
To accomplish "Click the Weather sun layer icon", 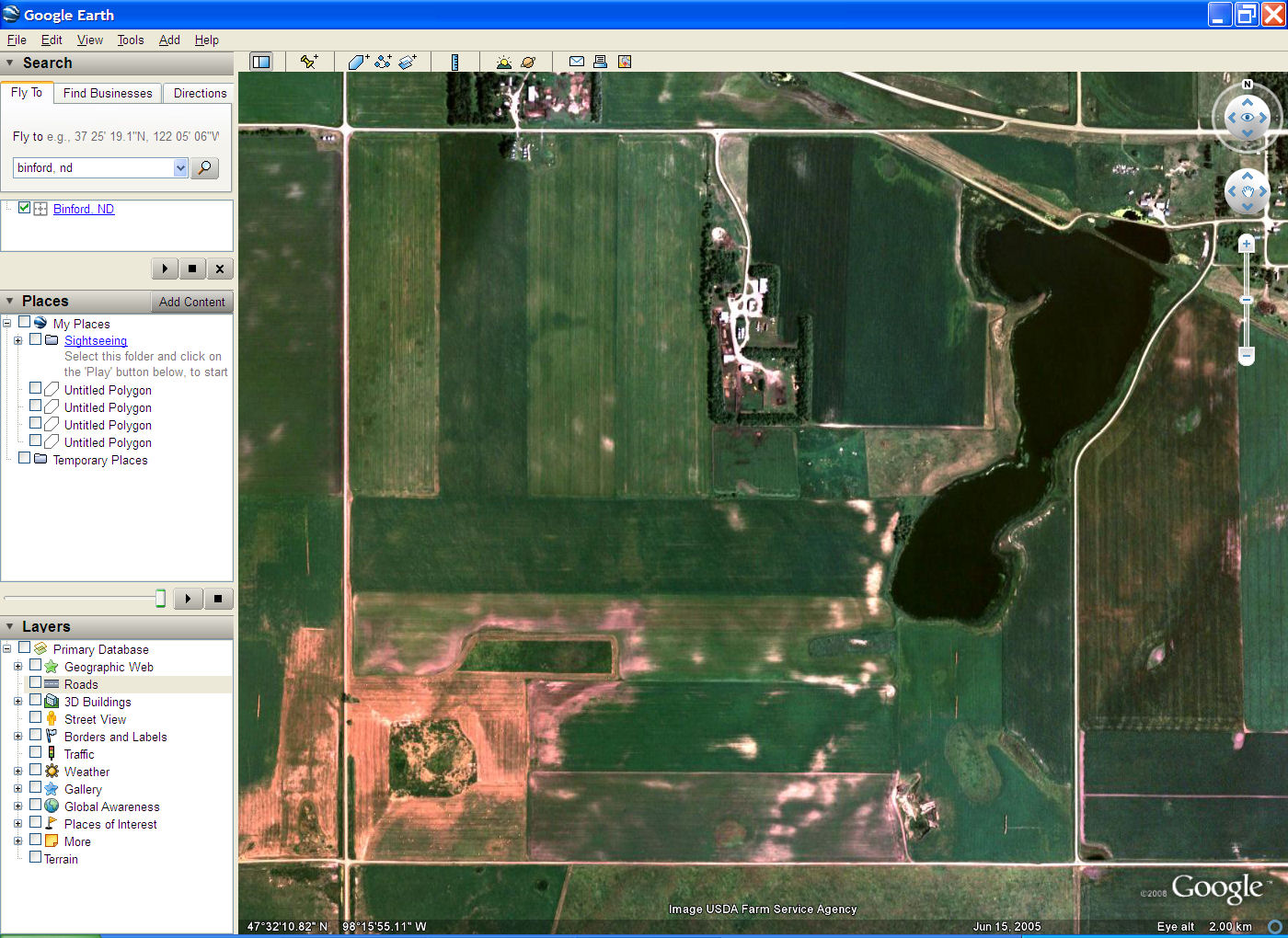I will tap(52, 771).
